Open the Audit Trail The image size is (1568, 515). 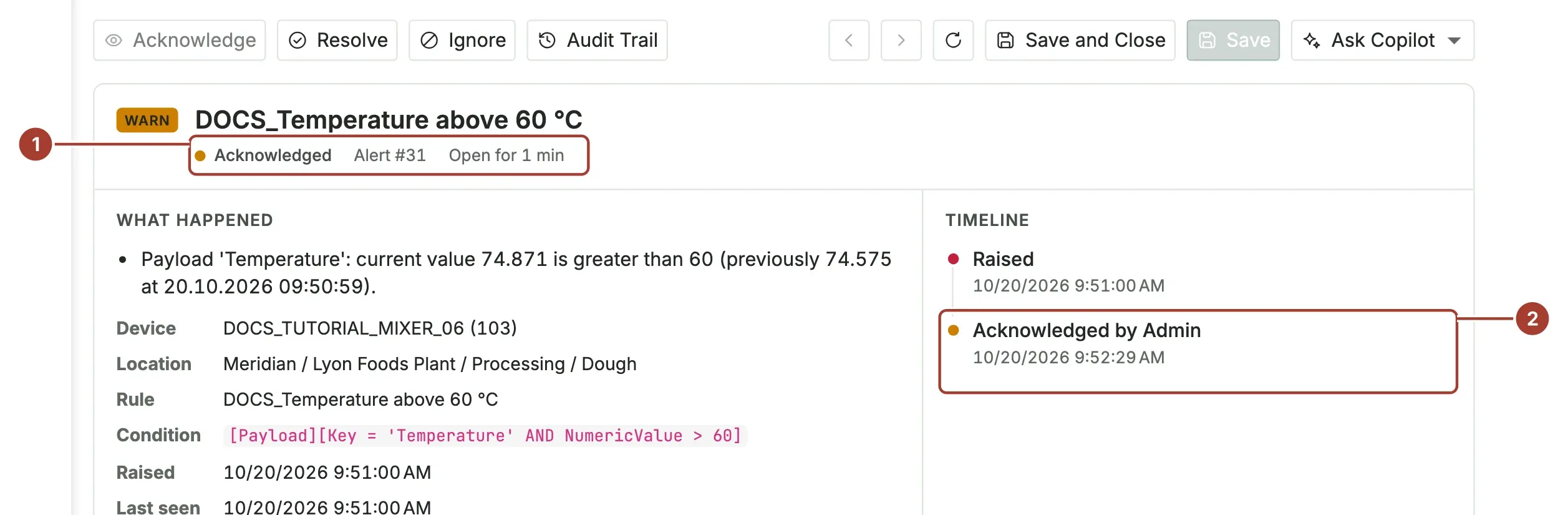coord(598,41)
